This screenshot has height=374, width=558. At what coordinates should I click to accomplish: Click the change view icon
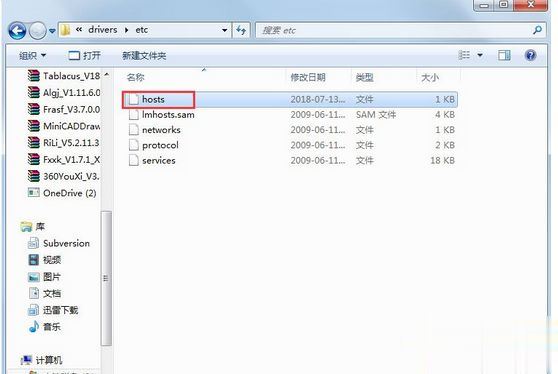point(464,55)
